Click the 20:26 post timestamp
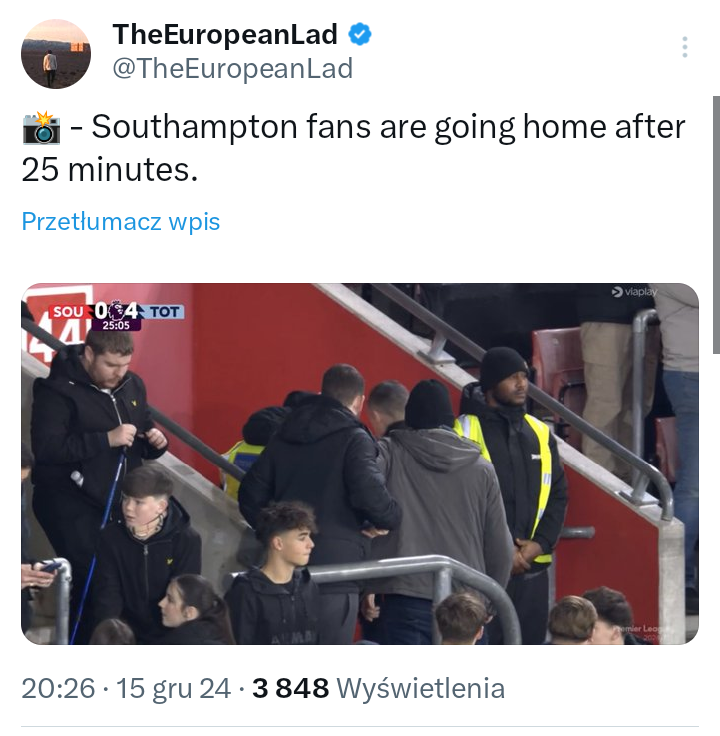This screenshot has height=736, width=720. [58, 688]
